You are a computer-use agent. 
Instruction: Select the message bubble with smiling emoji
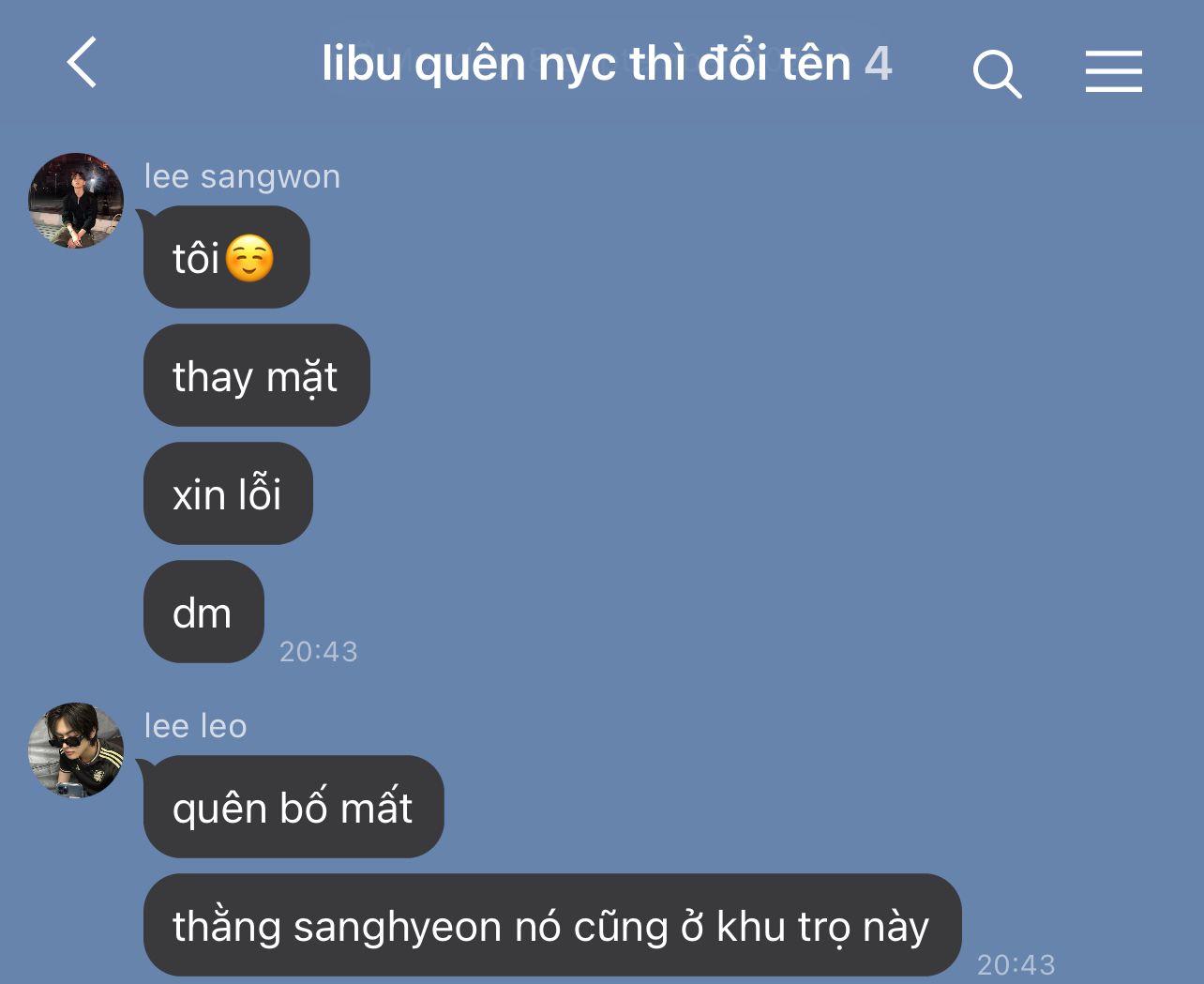coord(226,257)
